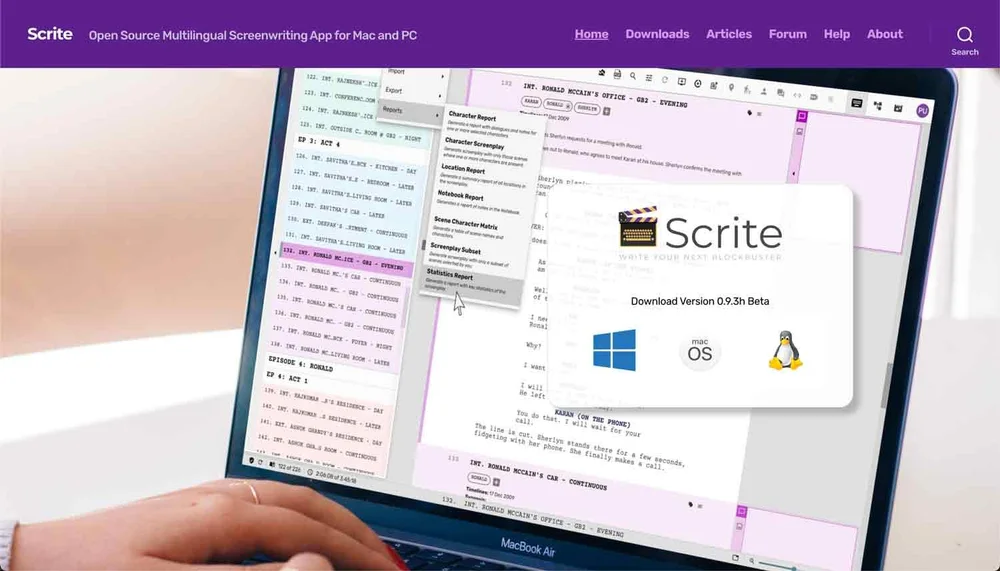Click the Windows download logo
The image size is (1000, 571).
(x=614, y=350)
